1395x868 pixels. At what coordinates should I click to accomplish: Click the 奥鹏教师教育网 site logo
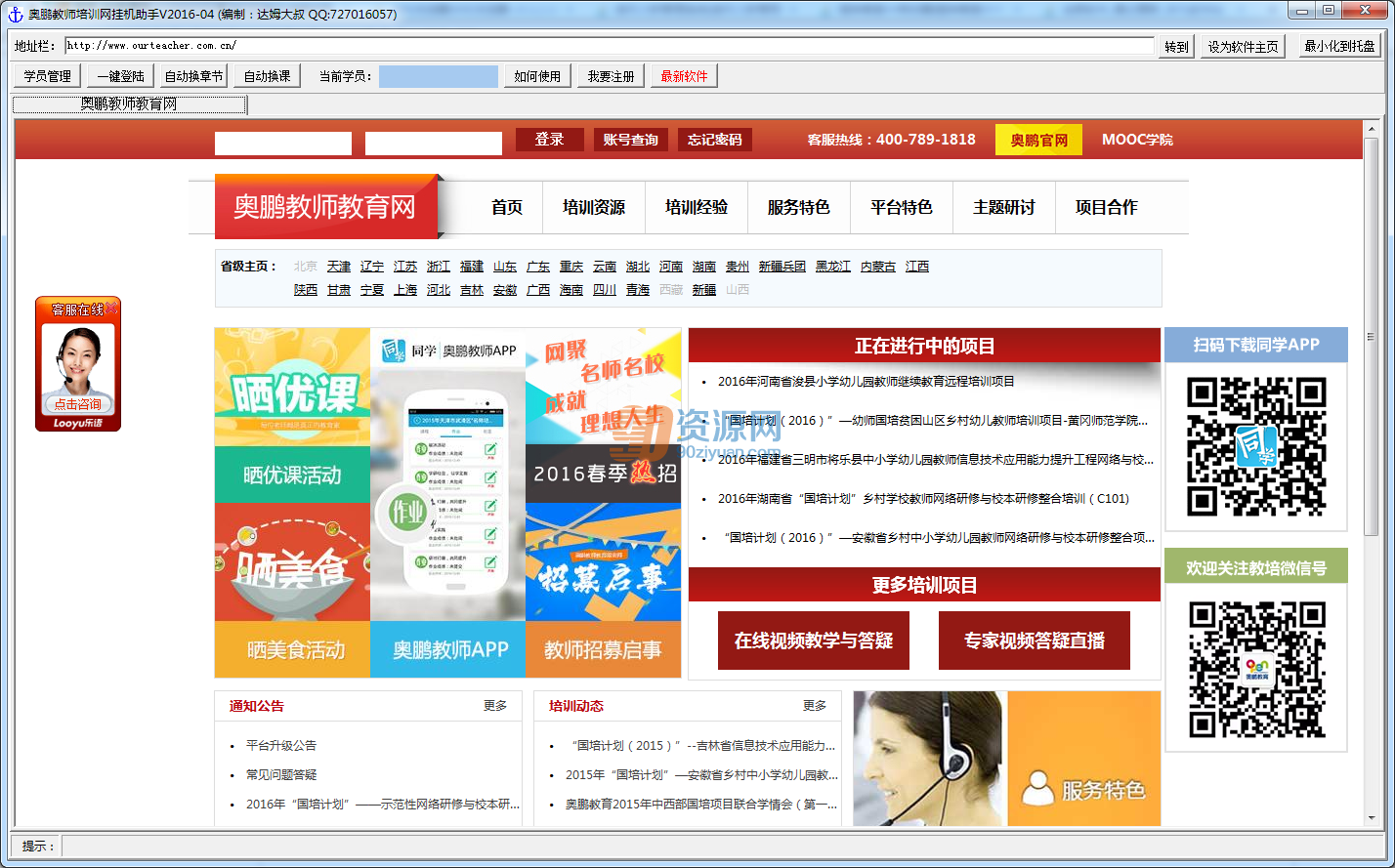(x=325, y=207)
